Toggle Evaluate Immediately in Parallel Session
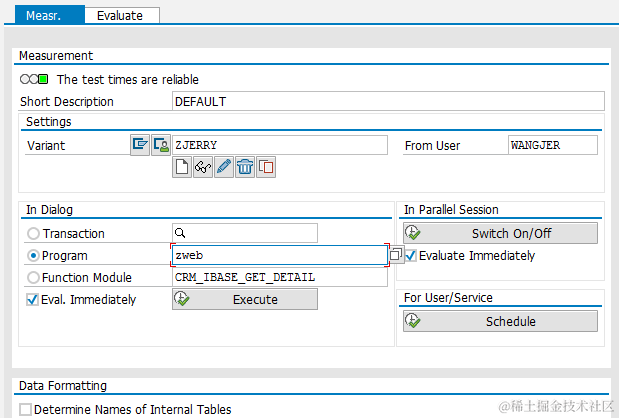Screen dimensions: 619x418 411,255
